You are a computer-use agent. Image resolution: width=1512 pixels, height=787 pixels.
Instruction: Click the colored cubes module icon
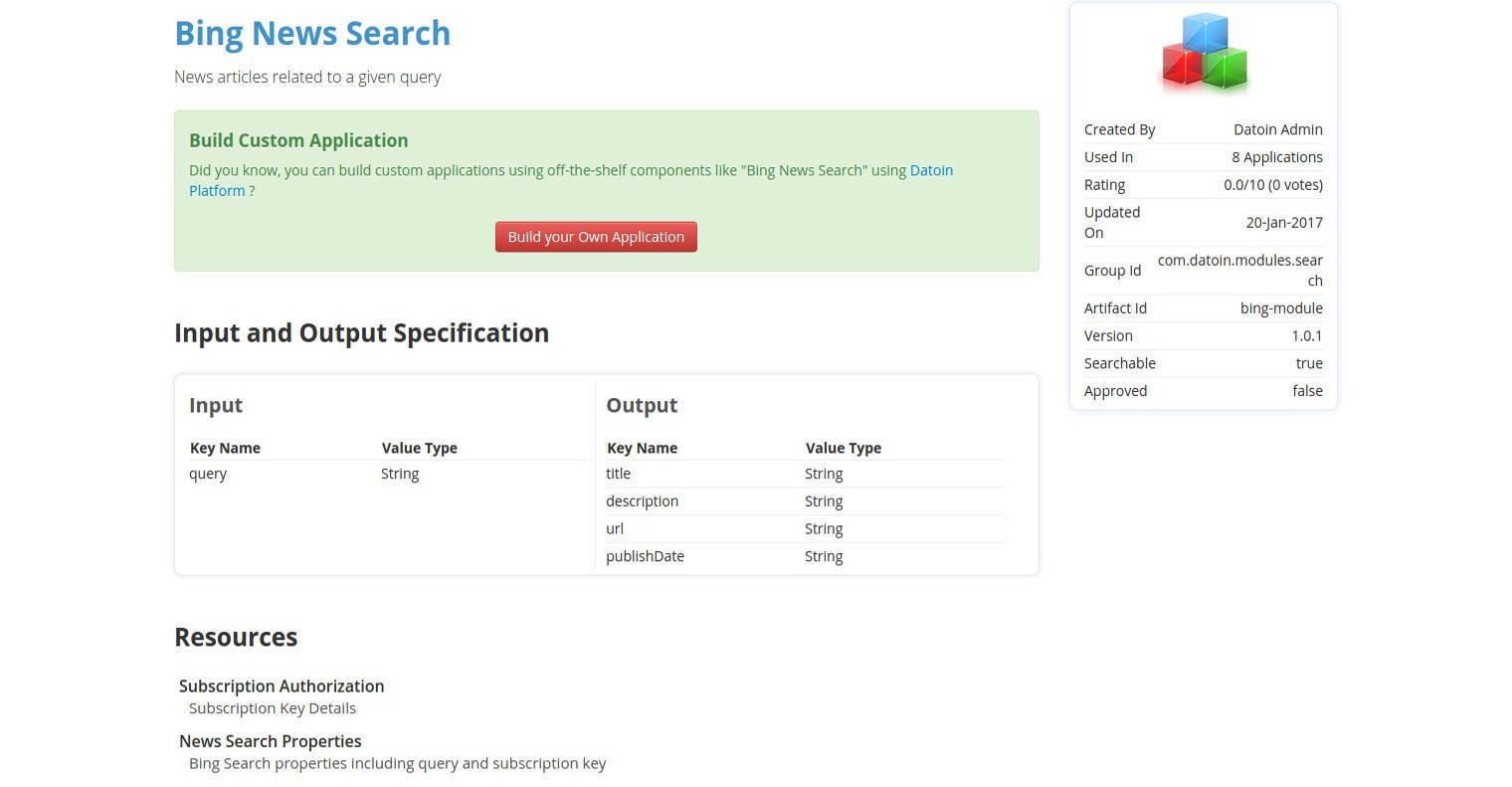(x=1204, y=52)
